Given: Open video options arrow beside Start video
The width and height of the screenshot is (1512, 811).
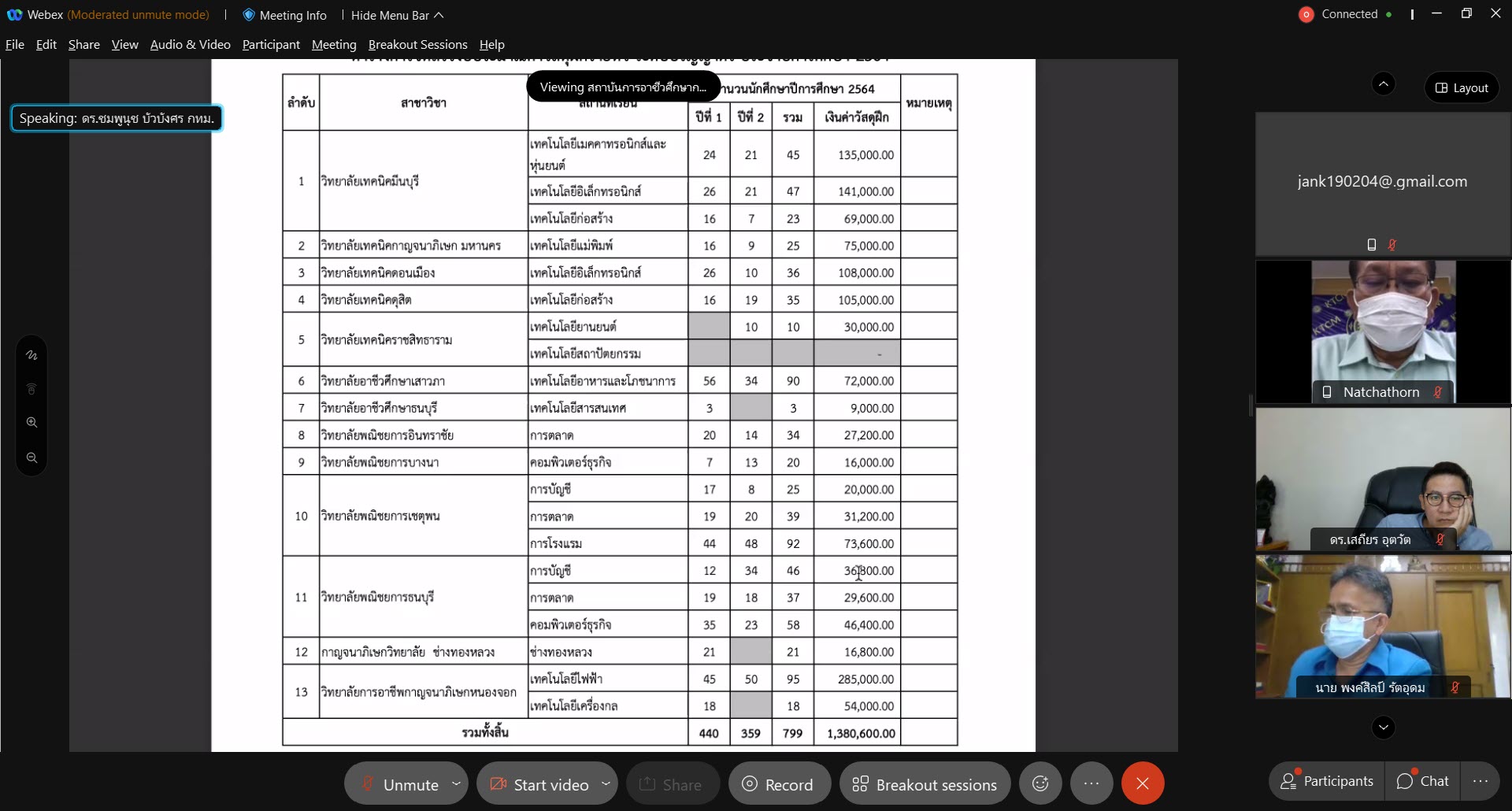Looking at the screenshot, I should (606, 784).
